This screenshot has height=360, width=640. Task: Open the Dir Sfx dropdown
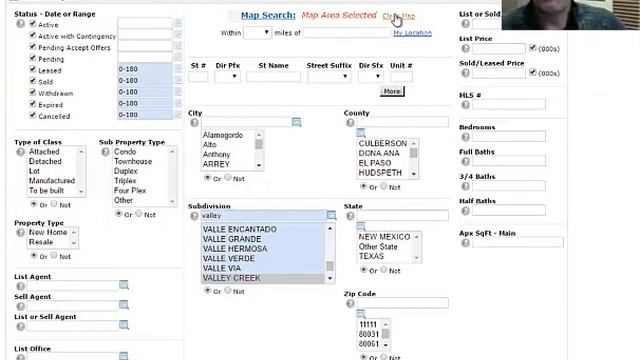371,76
